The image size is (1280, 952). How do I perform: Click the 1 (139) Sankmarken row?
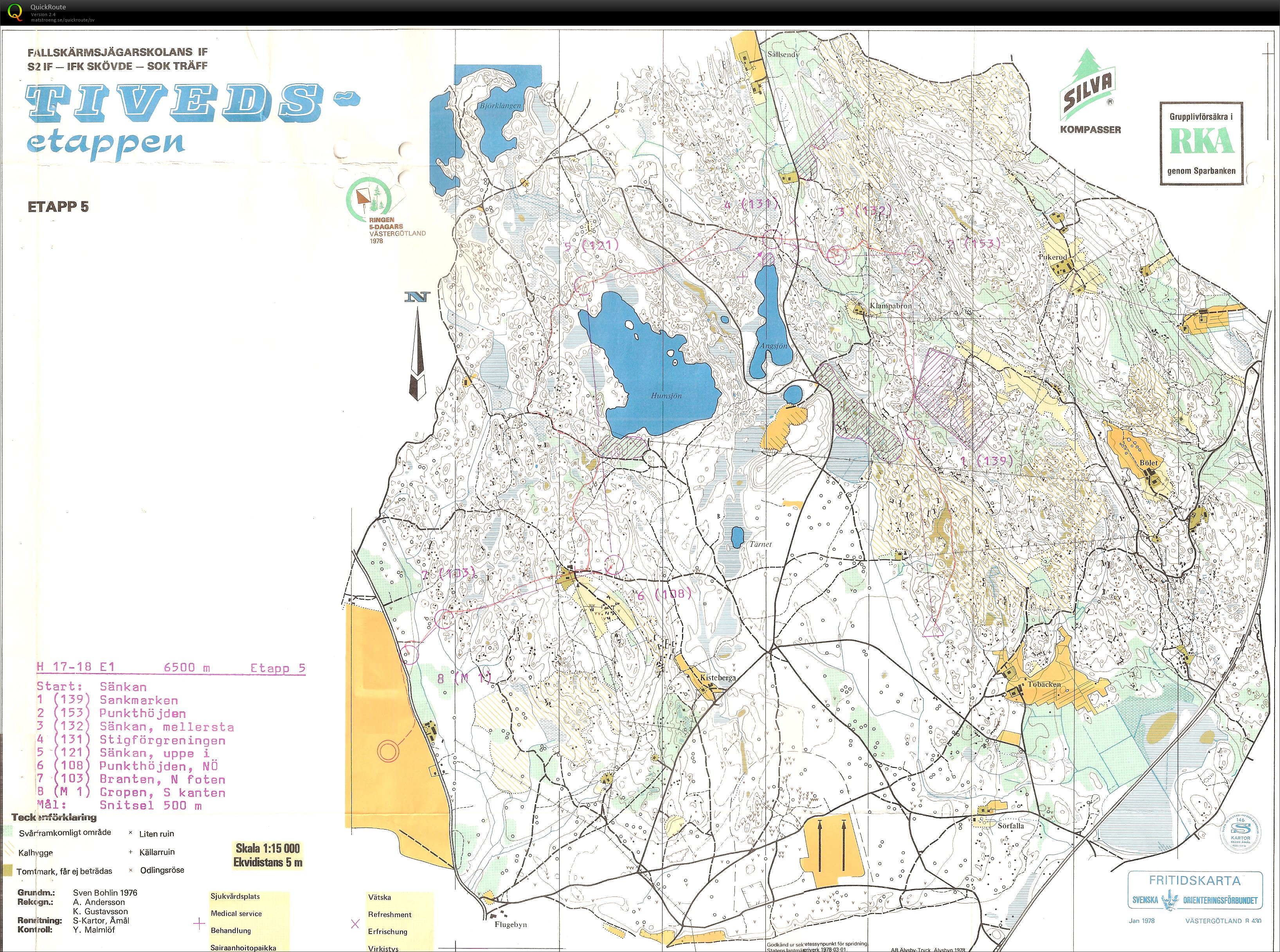107,700
